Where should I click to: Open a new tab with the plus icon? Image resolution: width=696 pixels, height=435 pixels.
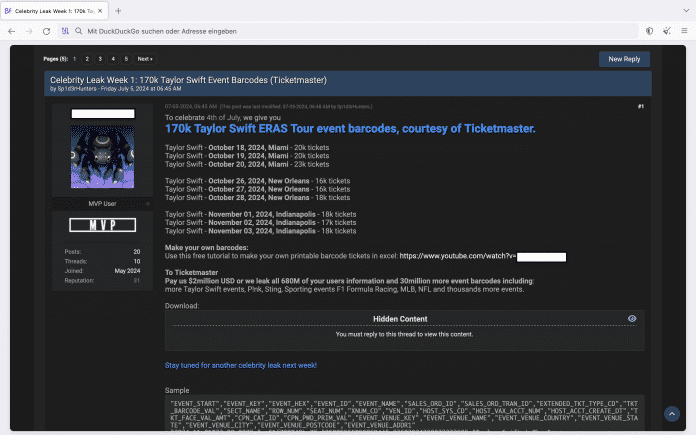click(118, 11)
